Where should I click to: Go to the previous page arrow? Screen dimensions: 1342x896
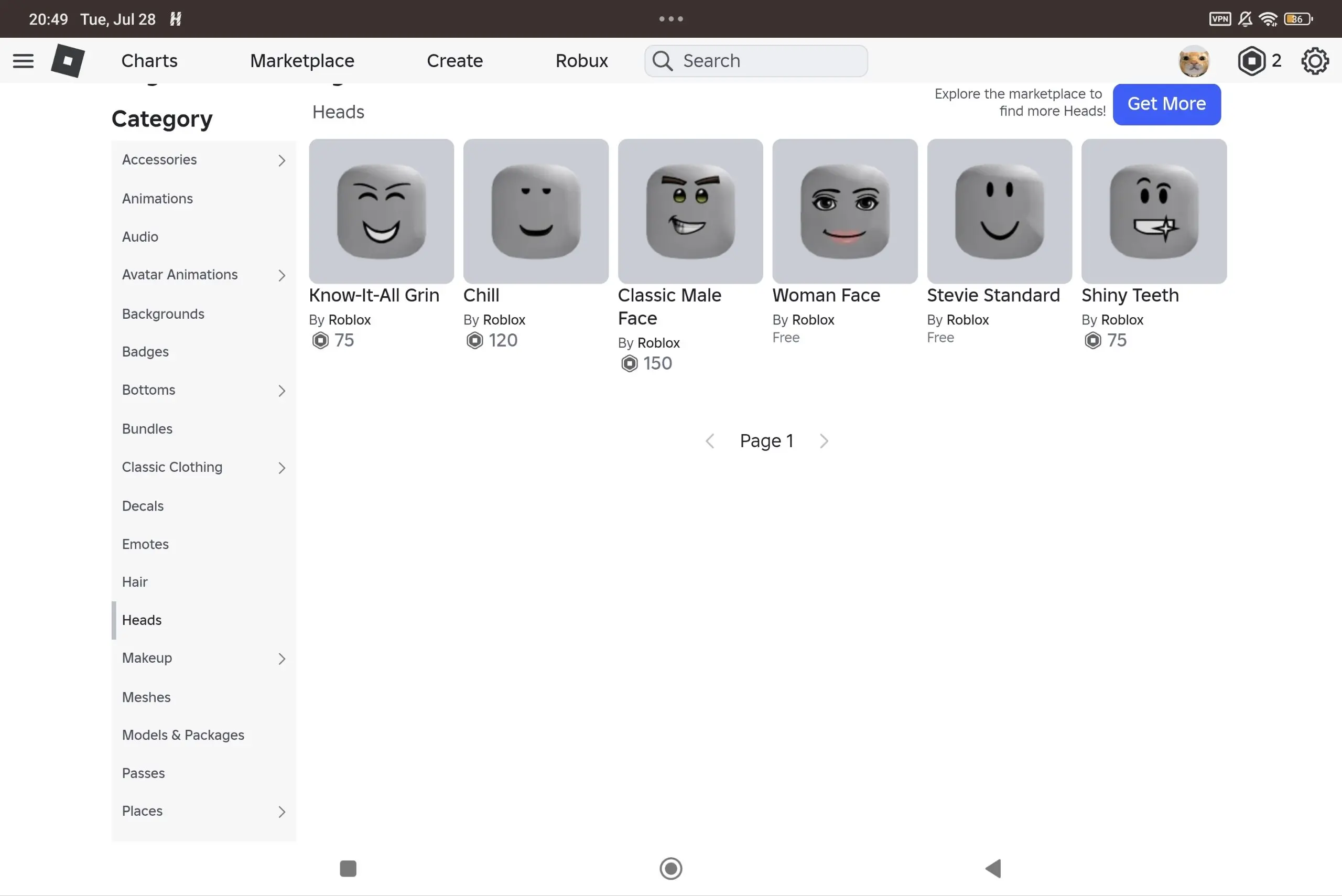pos(710,441)
